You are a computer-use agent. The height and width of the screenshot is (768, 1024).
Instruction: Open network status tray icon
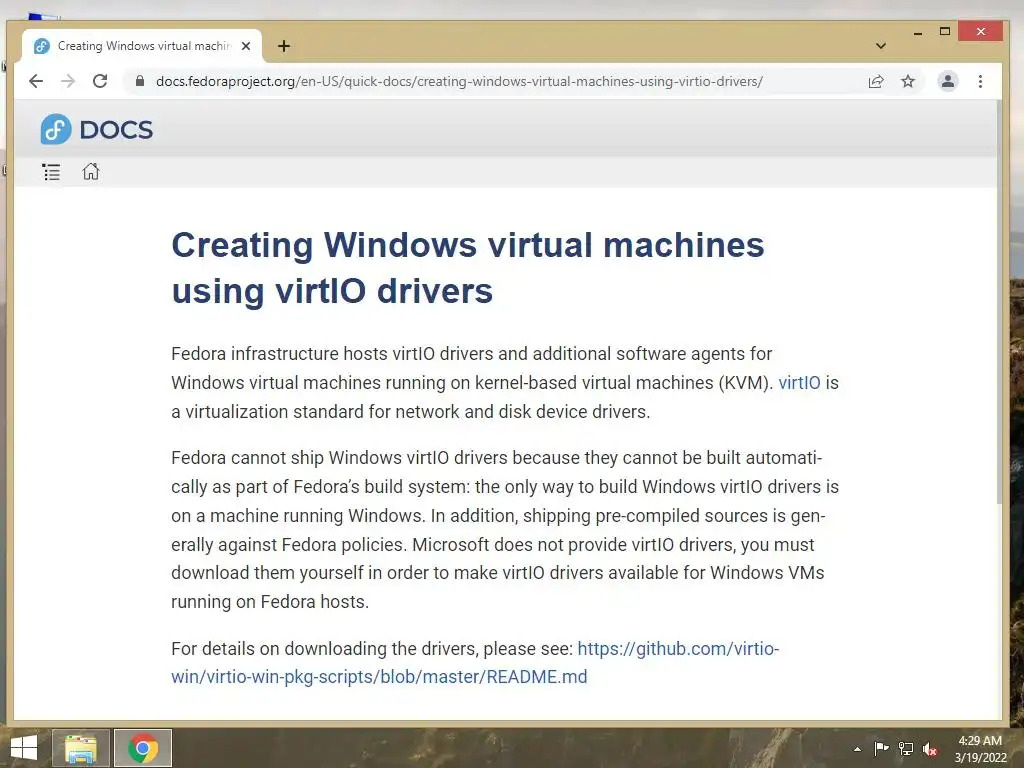(906, 748)
